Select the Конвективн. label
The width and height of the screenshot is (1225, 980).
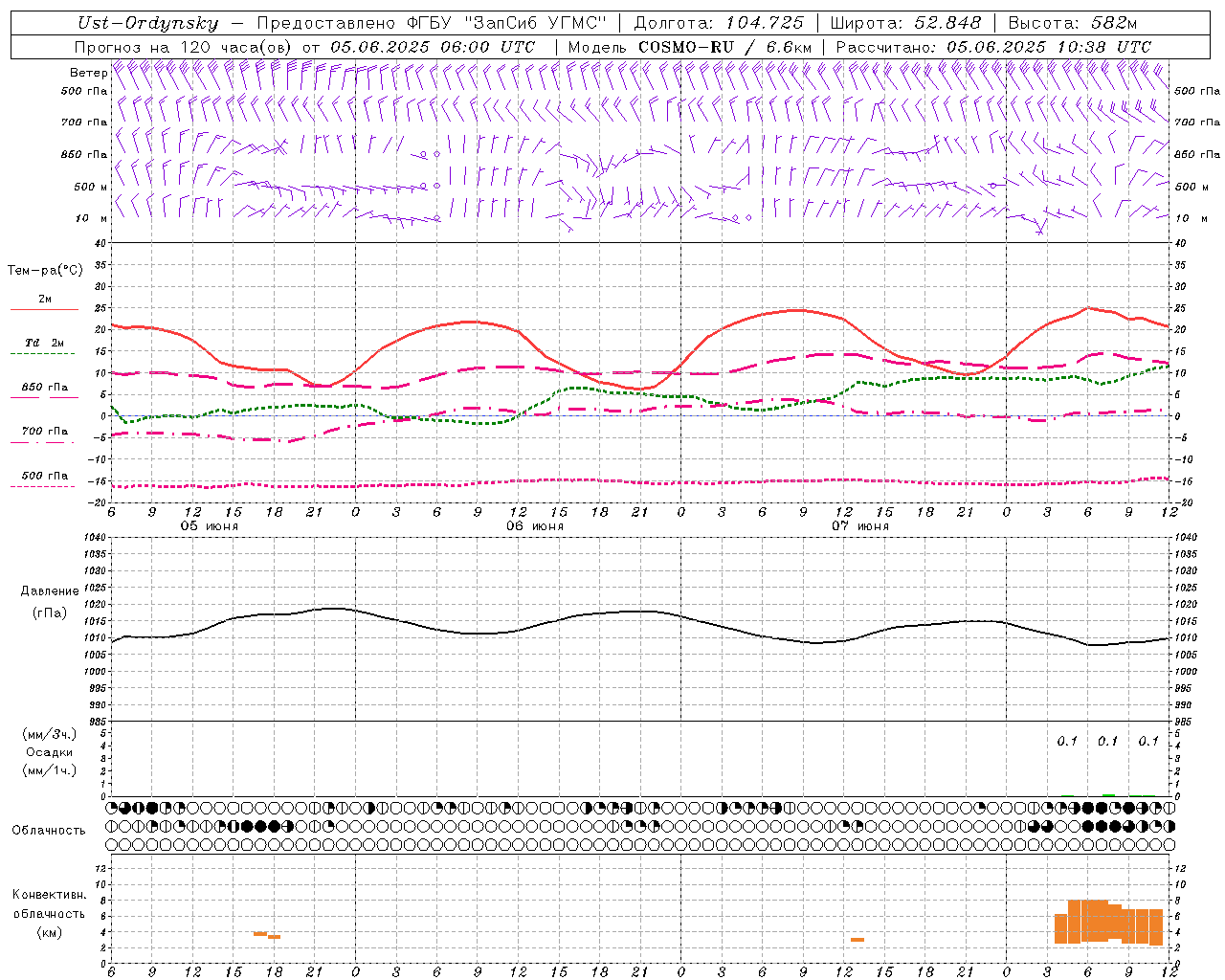(x=50, y=895)
